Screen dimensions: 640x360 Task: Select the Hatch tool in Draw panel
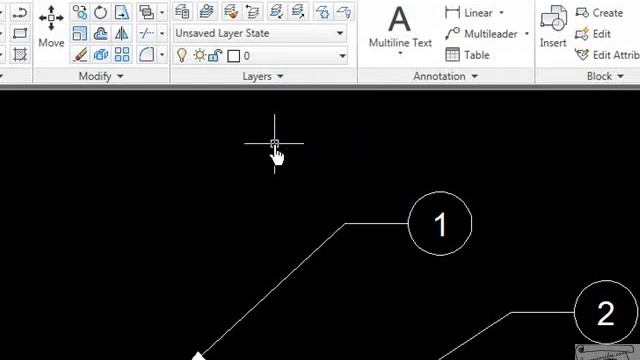[x=19, y=54]
